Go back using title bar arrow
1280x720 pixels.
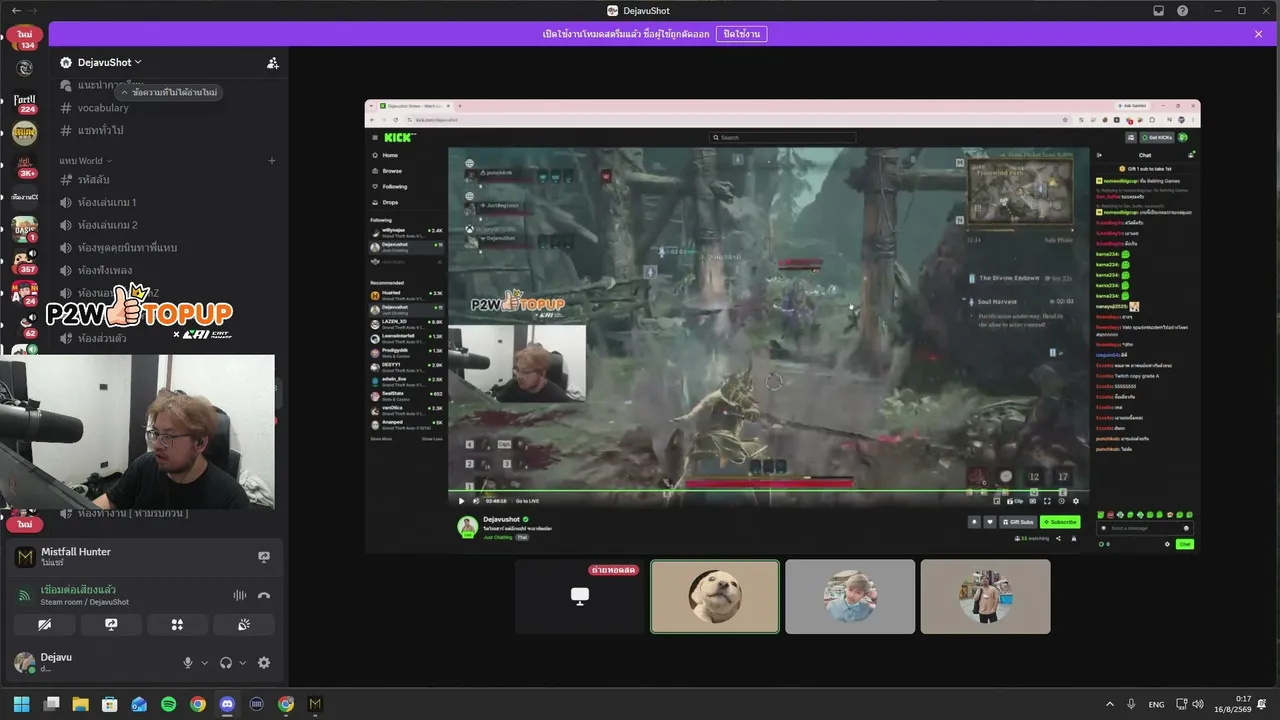tap(16, 11)
